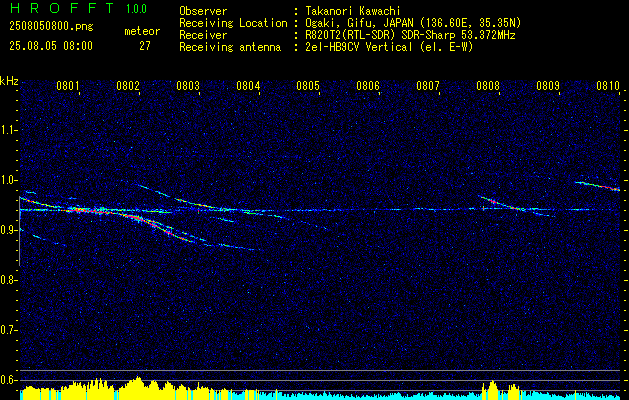Viewport: 629px width, 400px height.
Task: Click the 0806 time marker
Action: 368,85
